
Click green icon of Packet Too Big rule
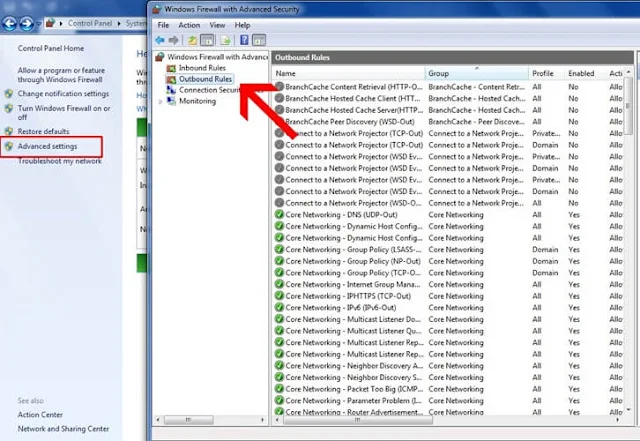279,389
